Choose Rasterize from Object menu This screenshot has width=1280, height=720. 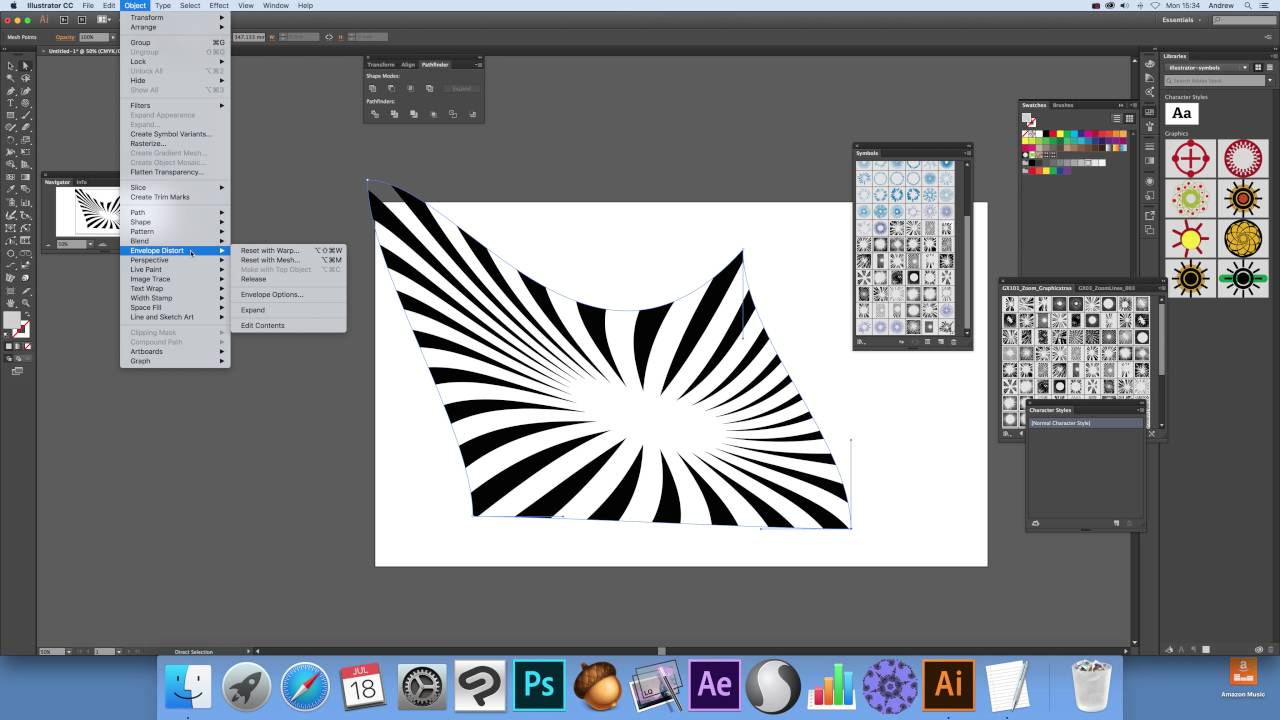click(175, 143)
